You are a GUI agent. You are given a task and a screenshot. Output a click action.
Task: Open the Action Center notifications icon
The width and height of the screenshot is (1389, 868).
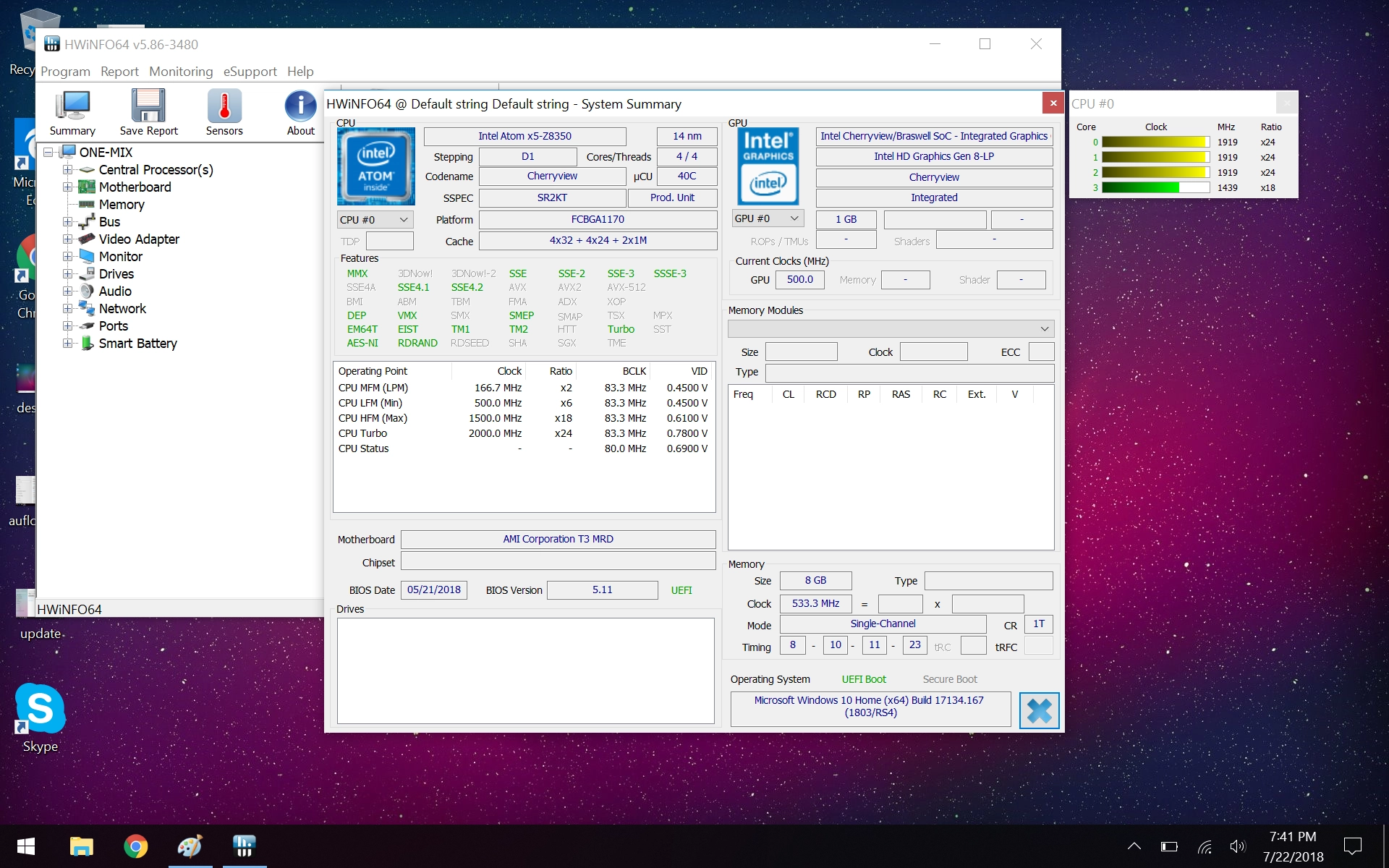(1352, 846)
